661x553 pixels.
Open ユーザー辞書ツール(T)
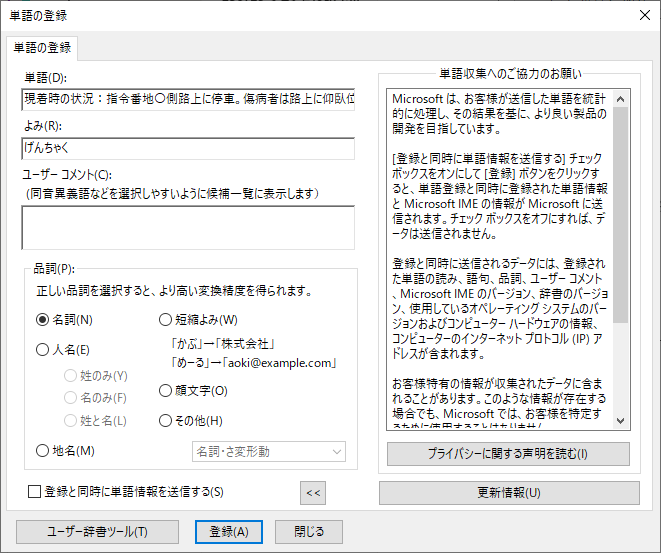[x=97, y=532]
